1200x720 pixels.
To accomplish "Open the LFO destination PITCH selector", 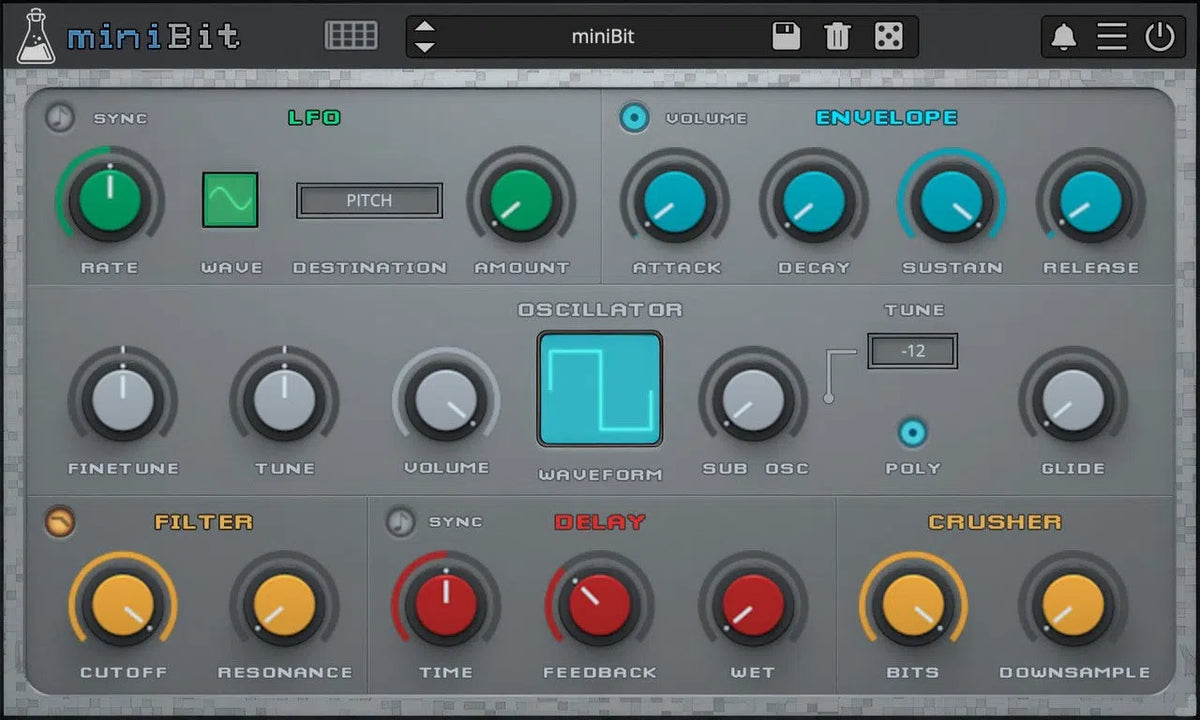I will (x=368, y=200).
